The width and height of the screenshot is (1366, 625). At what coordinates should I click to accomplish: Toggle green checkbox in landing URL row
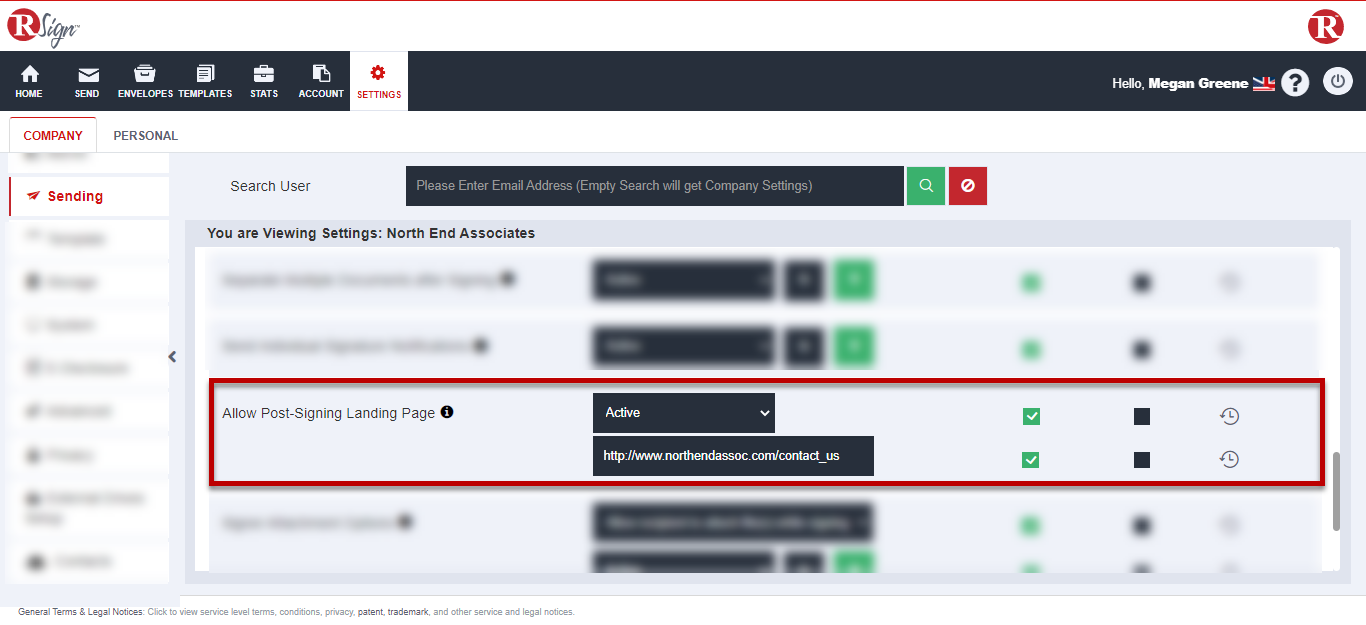[x=1031, y=460]
